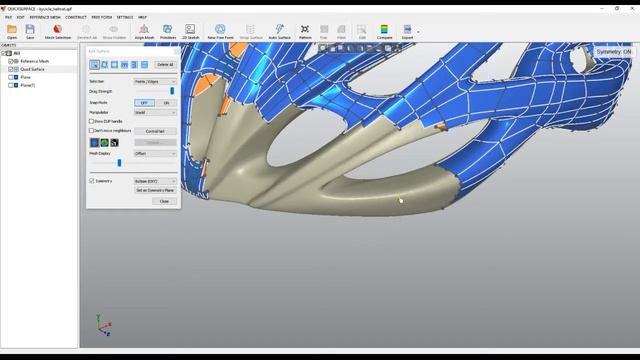Click the Fillet toolbar icon
This screenshot has height=360, width=640.
pos(341,31)
